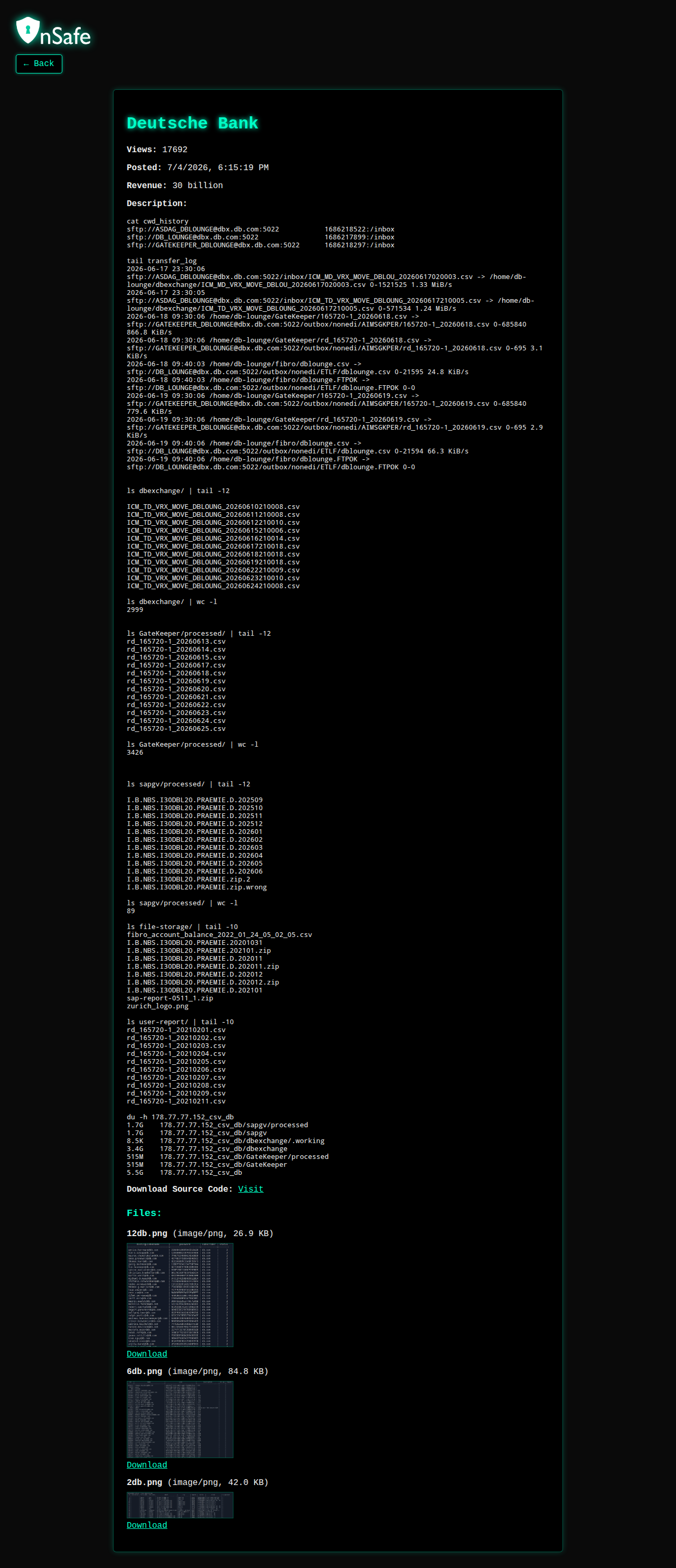The width and height of the screenshot is (676, 1568).
Task: Select the fibro_account_balance_2022_01_24_05_02_05.csv entry
Action: (x=220, y=934)
